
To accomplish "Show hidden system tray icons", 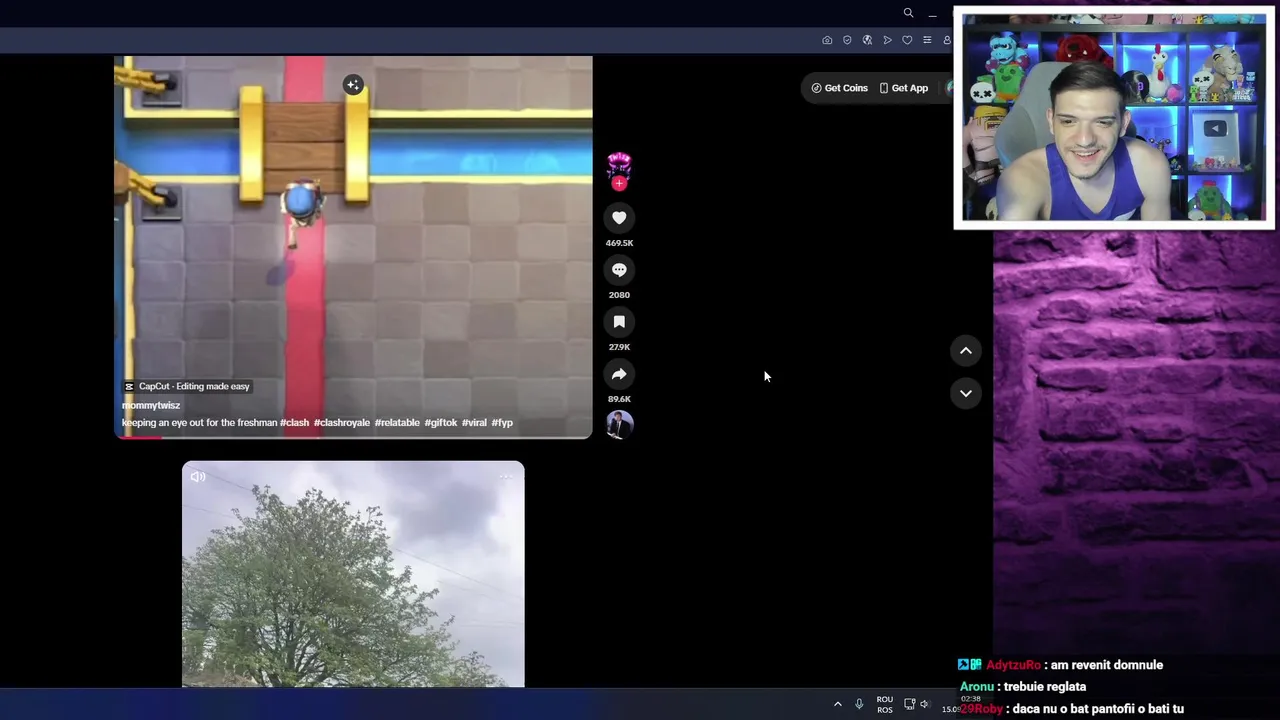I will click(x=838, y=704).
